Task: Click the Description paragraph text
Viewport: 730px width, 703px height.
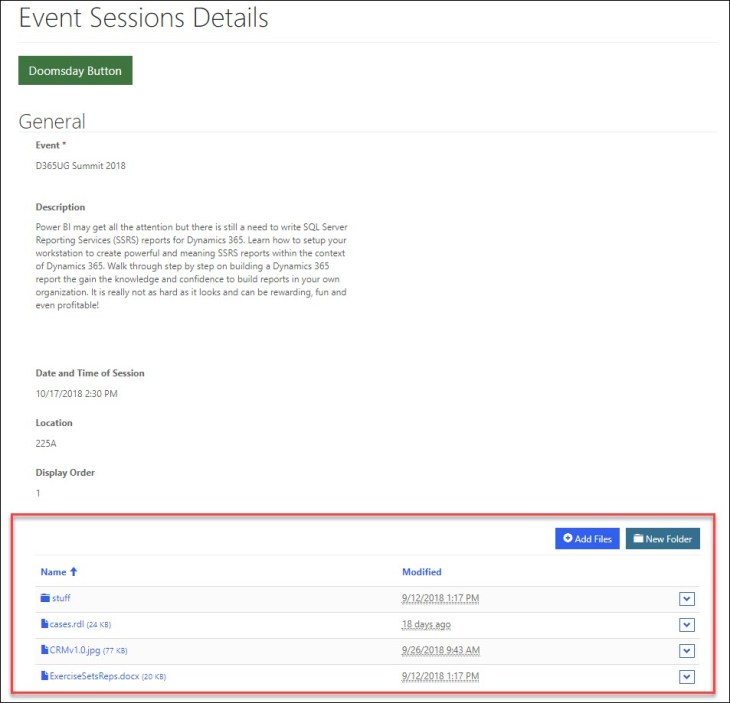Action: click(x=191, y=266)
